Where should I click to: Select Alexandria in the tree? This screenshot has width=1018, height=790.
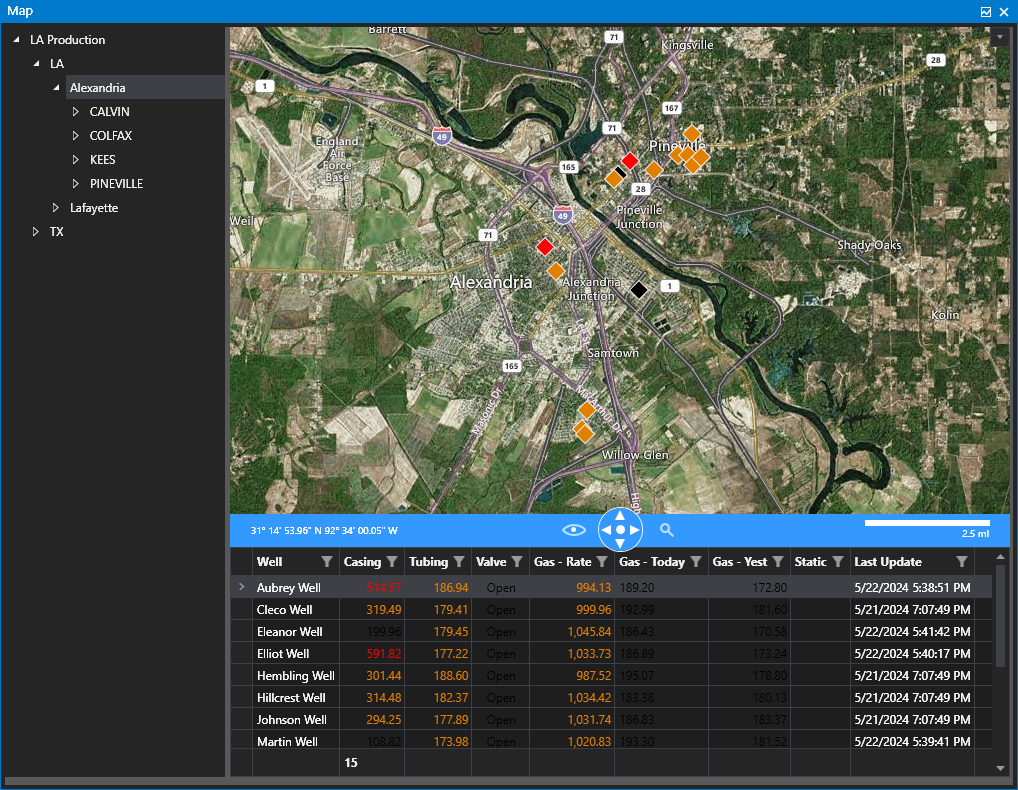97,88
